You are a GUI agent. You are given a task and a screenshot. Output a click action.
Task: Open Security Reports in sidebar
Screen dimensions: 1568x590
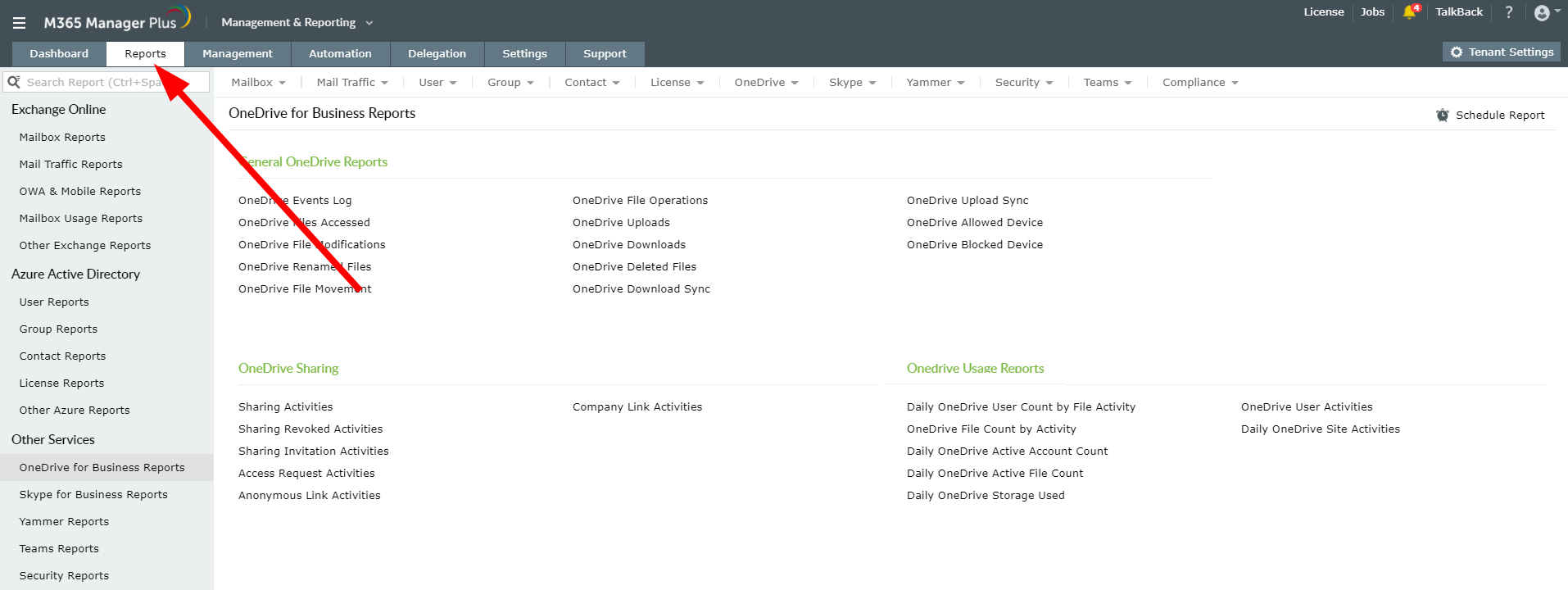coord(64,576)
